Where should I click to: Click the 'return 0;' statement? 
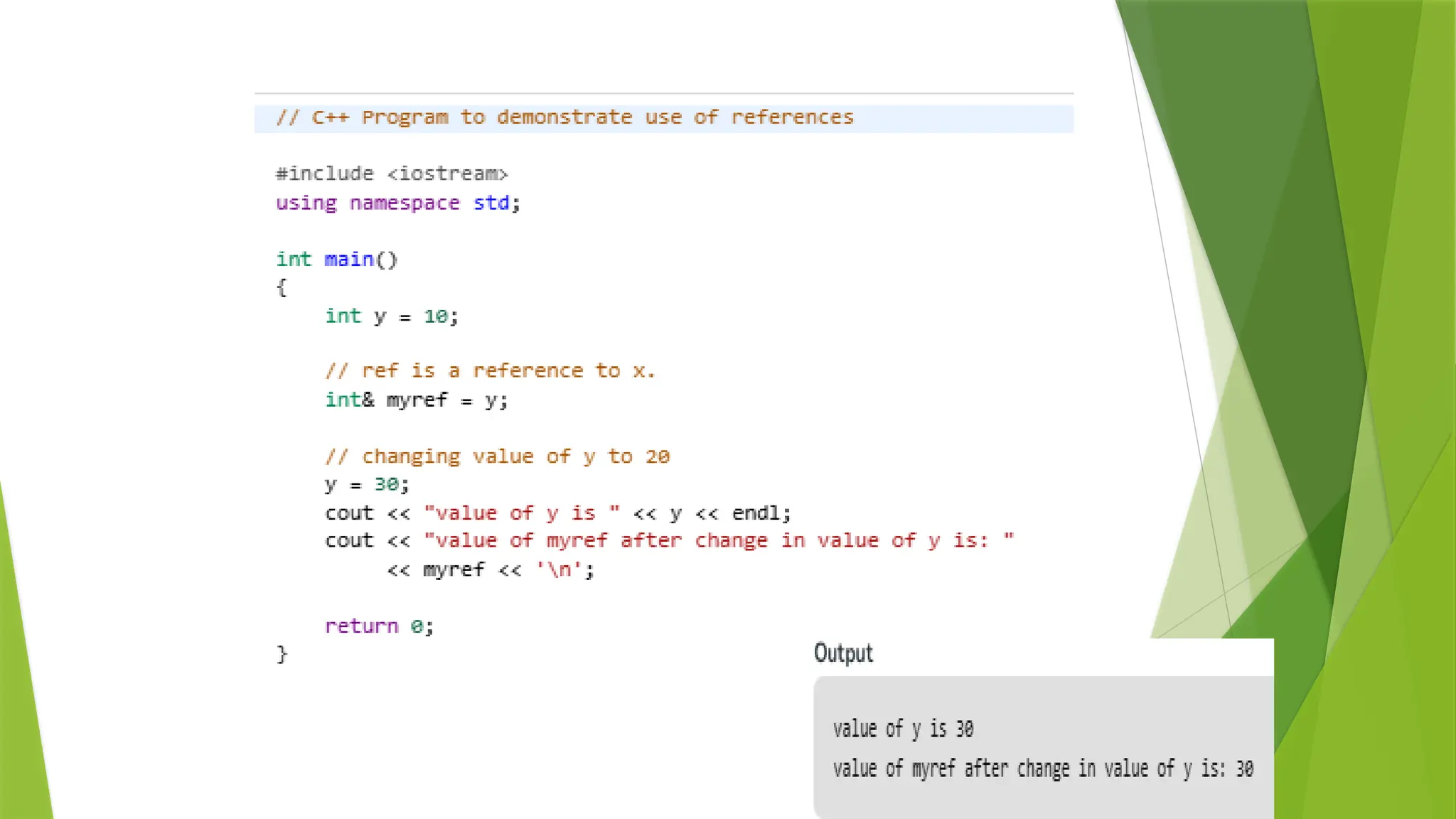[379, 626]
